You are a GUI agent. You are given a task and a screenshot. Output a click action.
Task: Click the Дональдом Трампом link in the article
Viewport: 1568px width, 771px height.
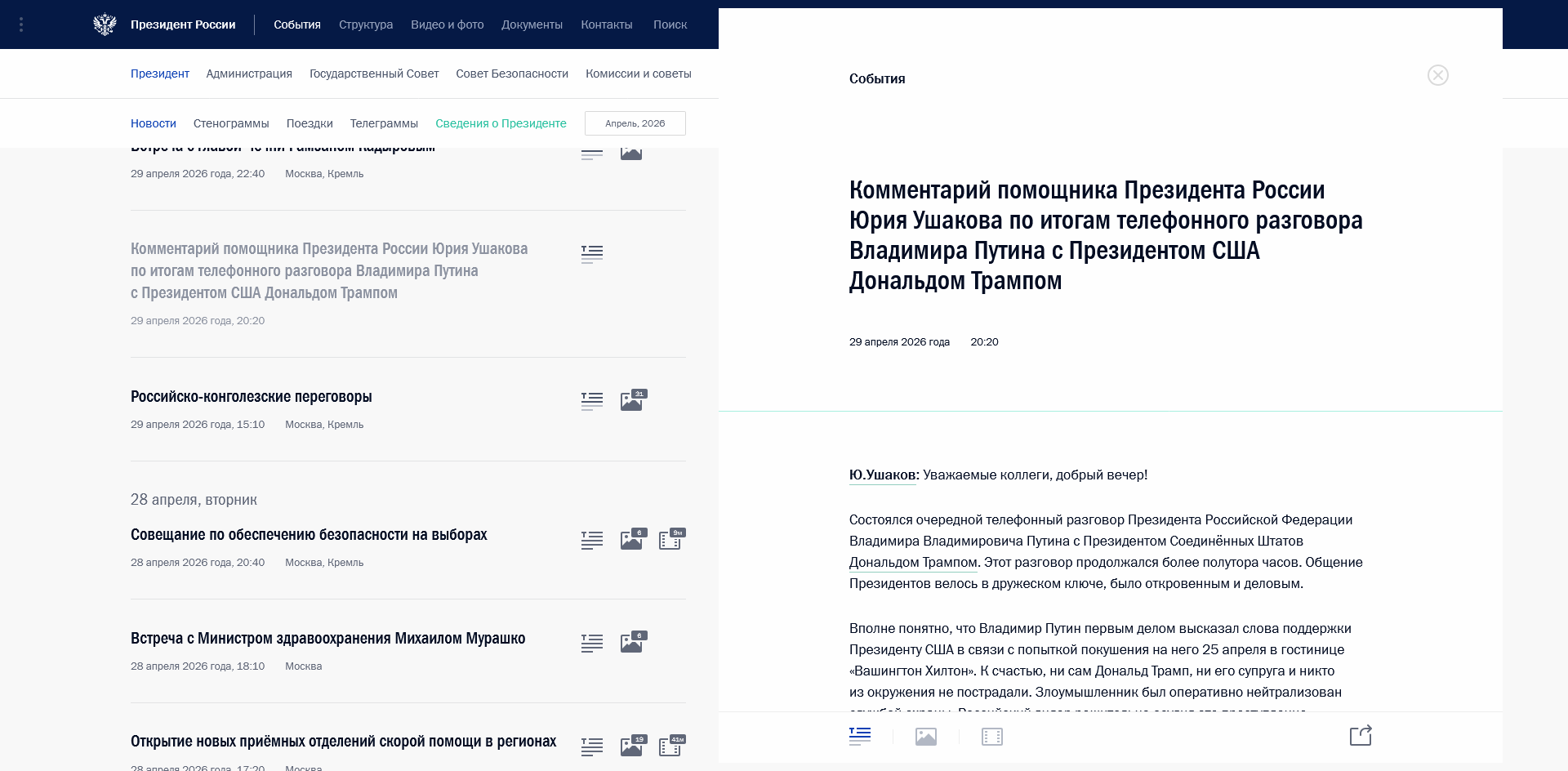click(x=911, y=562)
